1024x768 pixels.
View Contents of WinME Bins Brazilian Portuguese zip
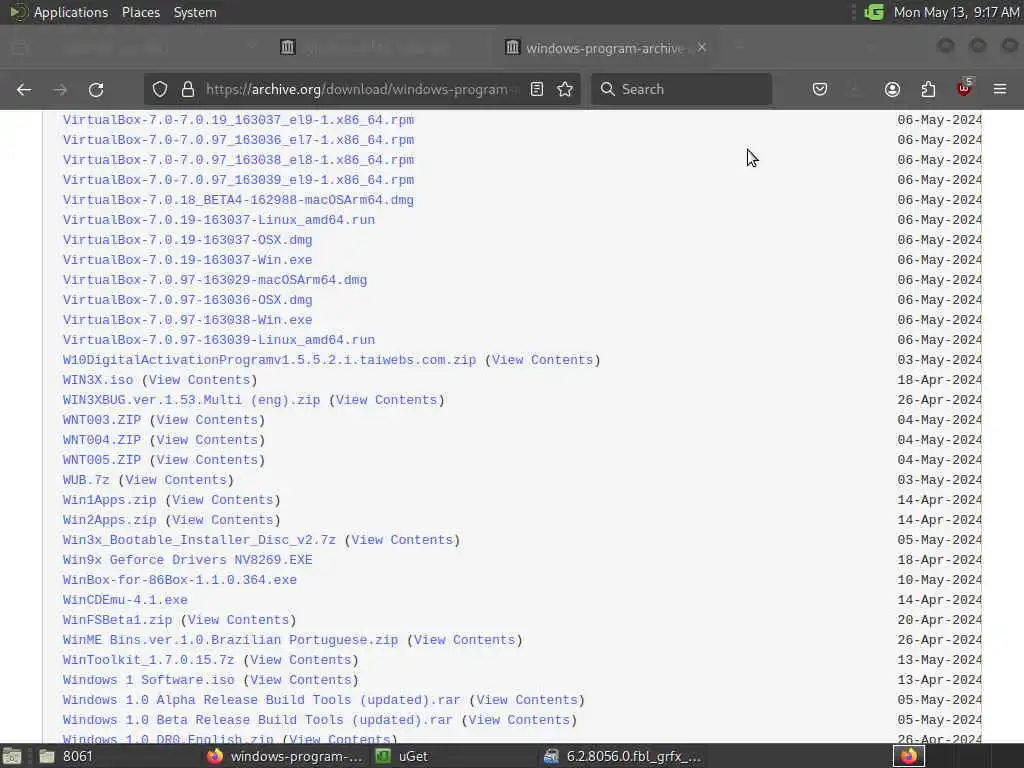[465, 640]
